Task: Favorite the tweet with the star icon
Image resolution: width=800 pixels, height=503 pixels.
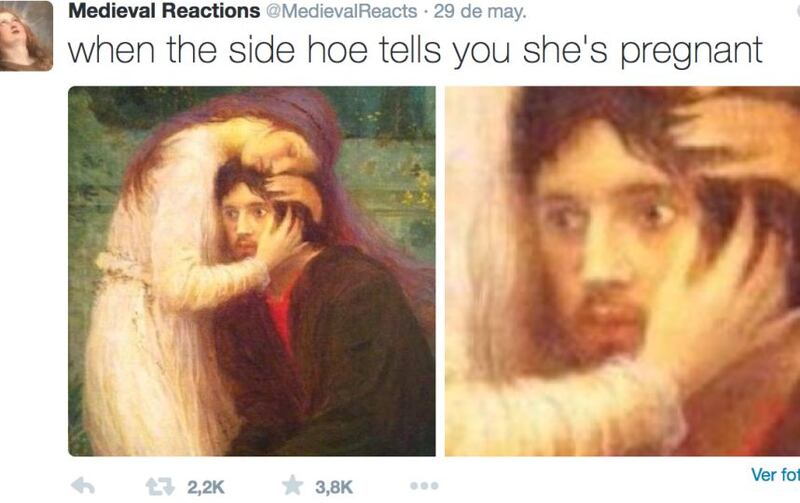Action: coord(293,485)
